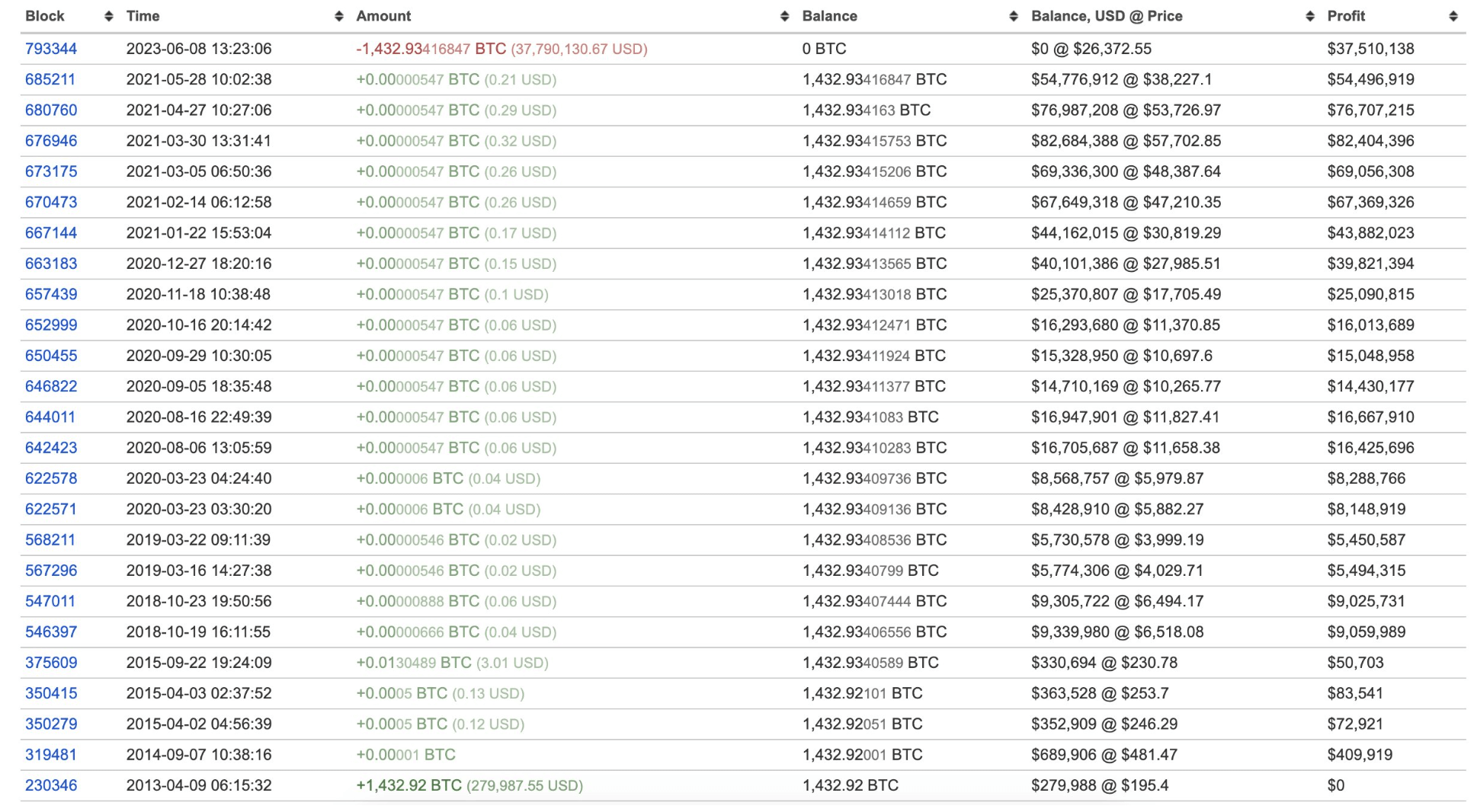Select balance 1,432.92101 BTC
The image size is (1477, 812).
pyautogui.click(x=863, y=693)
